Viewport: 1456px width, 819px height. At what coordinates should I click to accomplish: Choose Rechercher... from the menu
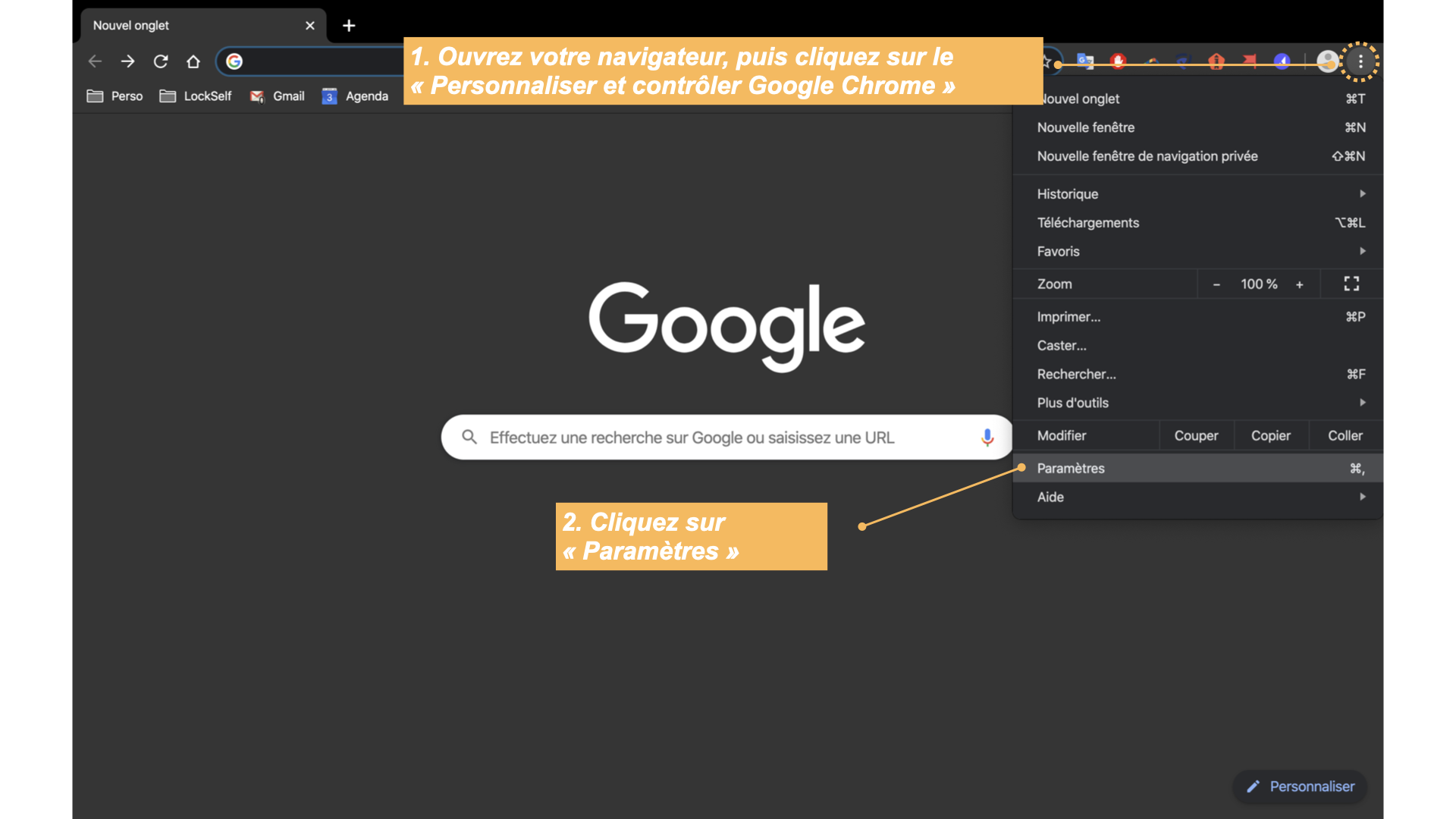point(1198,374)
